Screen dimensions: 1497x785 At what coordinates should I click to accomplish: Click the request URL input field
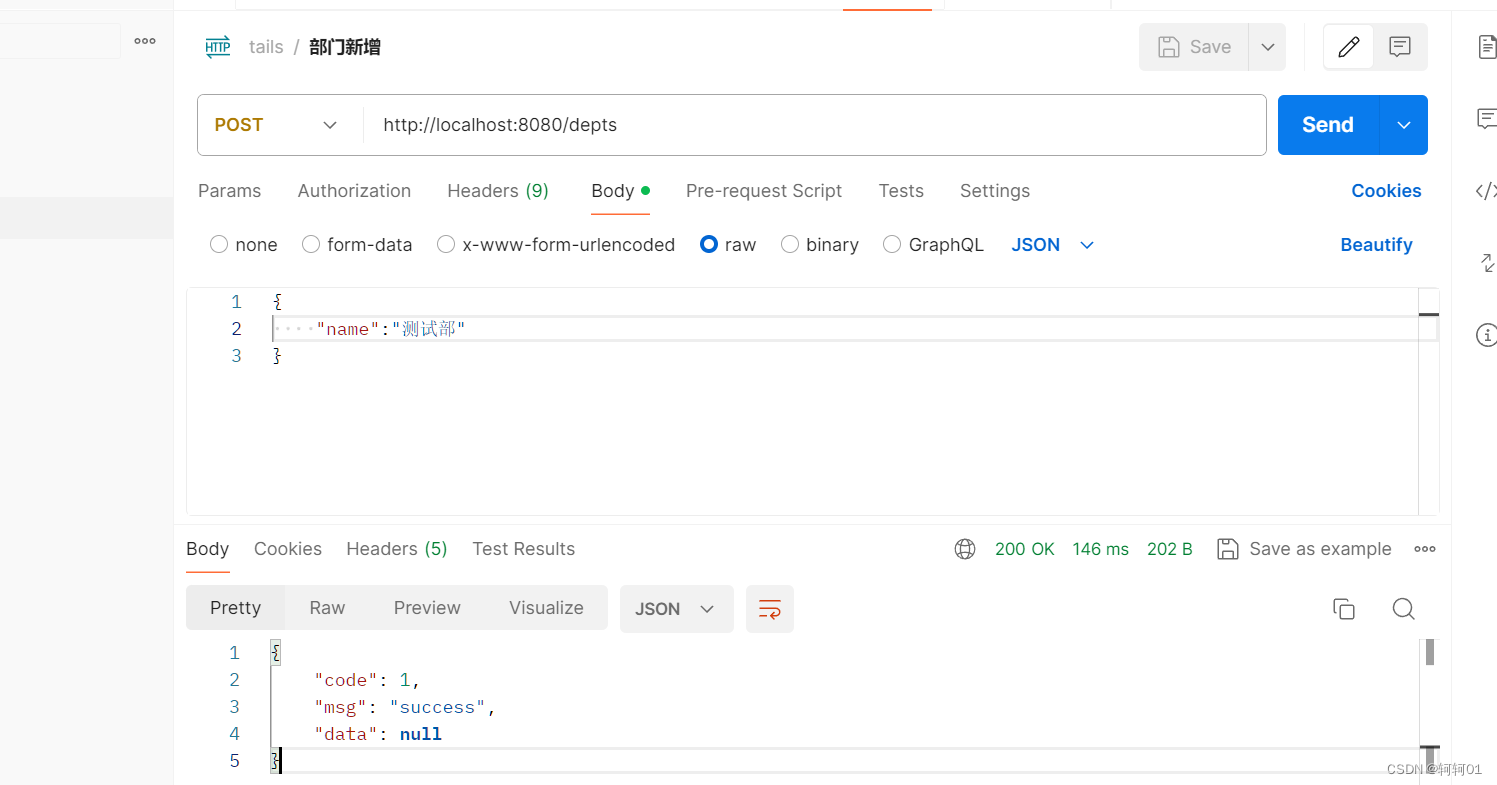pyautogui.click(x=815, y=125)
